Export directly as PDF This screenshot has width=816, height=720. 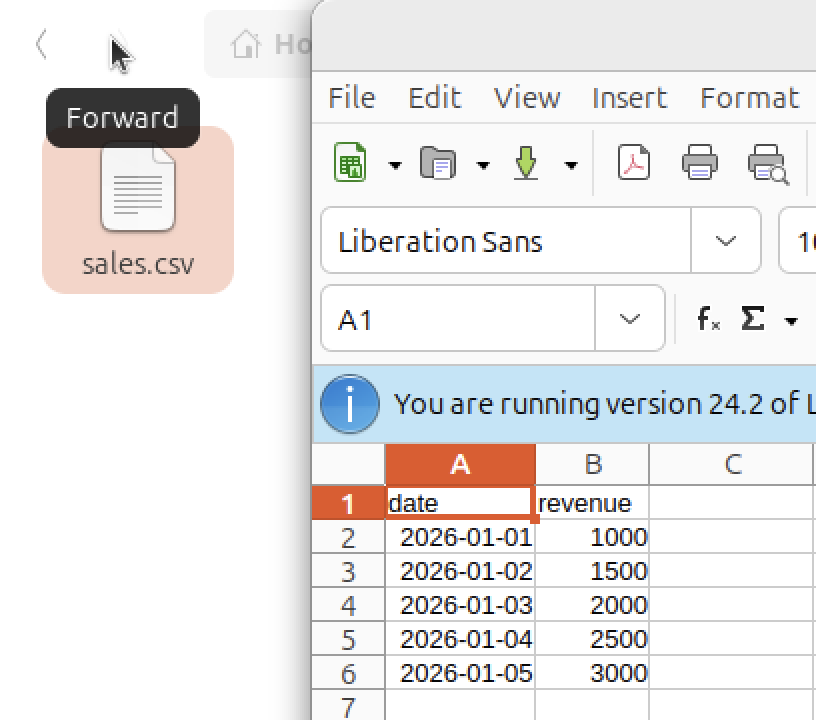pyautogui.click(x=634, y=163)
